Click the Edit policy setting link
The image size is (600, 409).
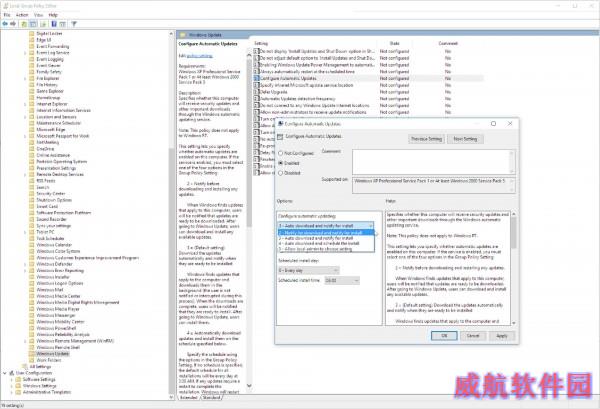click(x=199, y=56)
